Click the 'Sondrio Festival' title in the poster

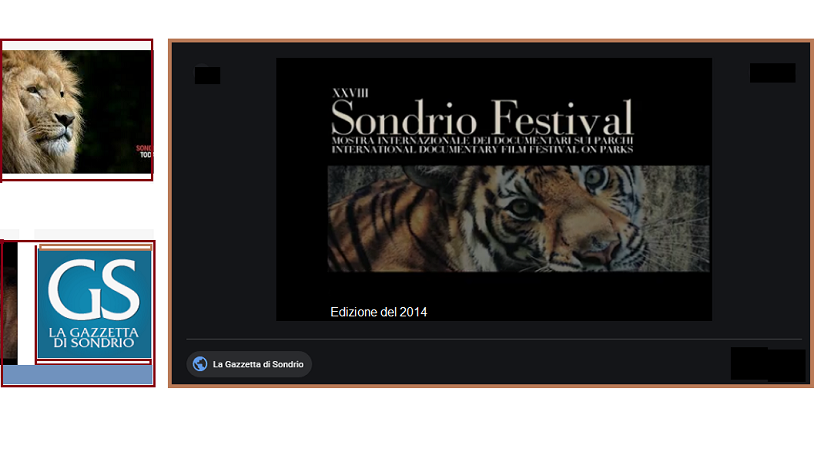click(482, 118)
